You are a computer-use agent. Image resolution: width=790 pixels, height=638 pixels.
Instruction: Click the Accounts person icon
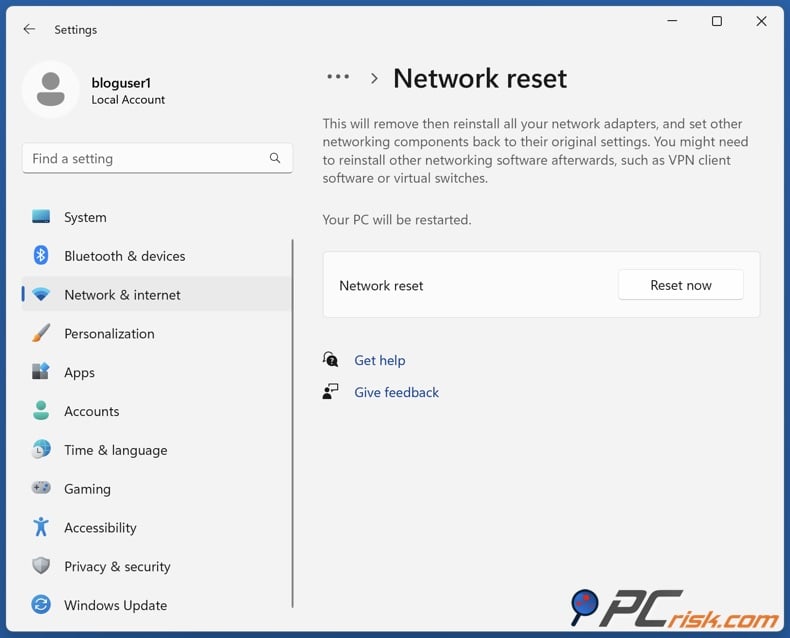point(41,411)
